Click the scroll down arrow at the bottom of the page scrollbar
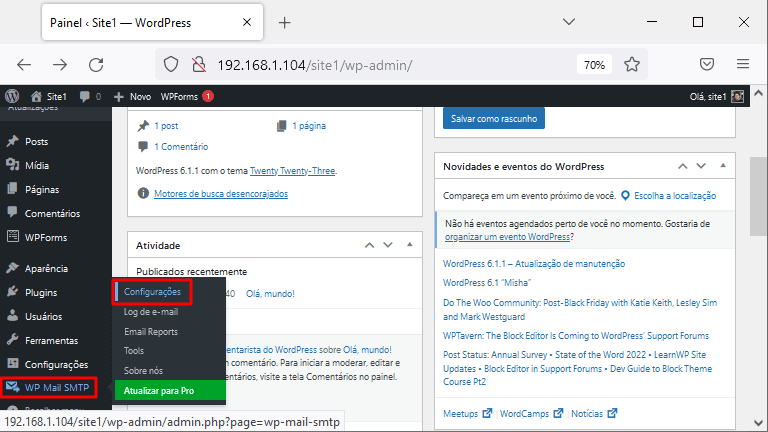Screen dimensions: 768x432 (x=759, y=423)
